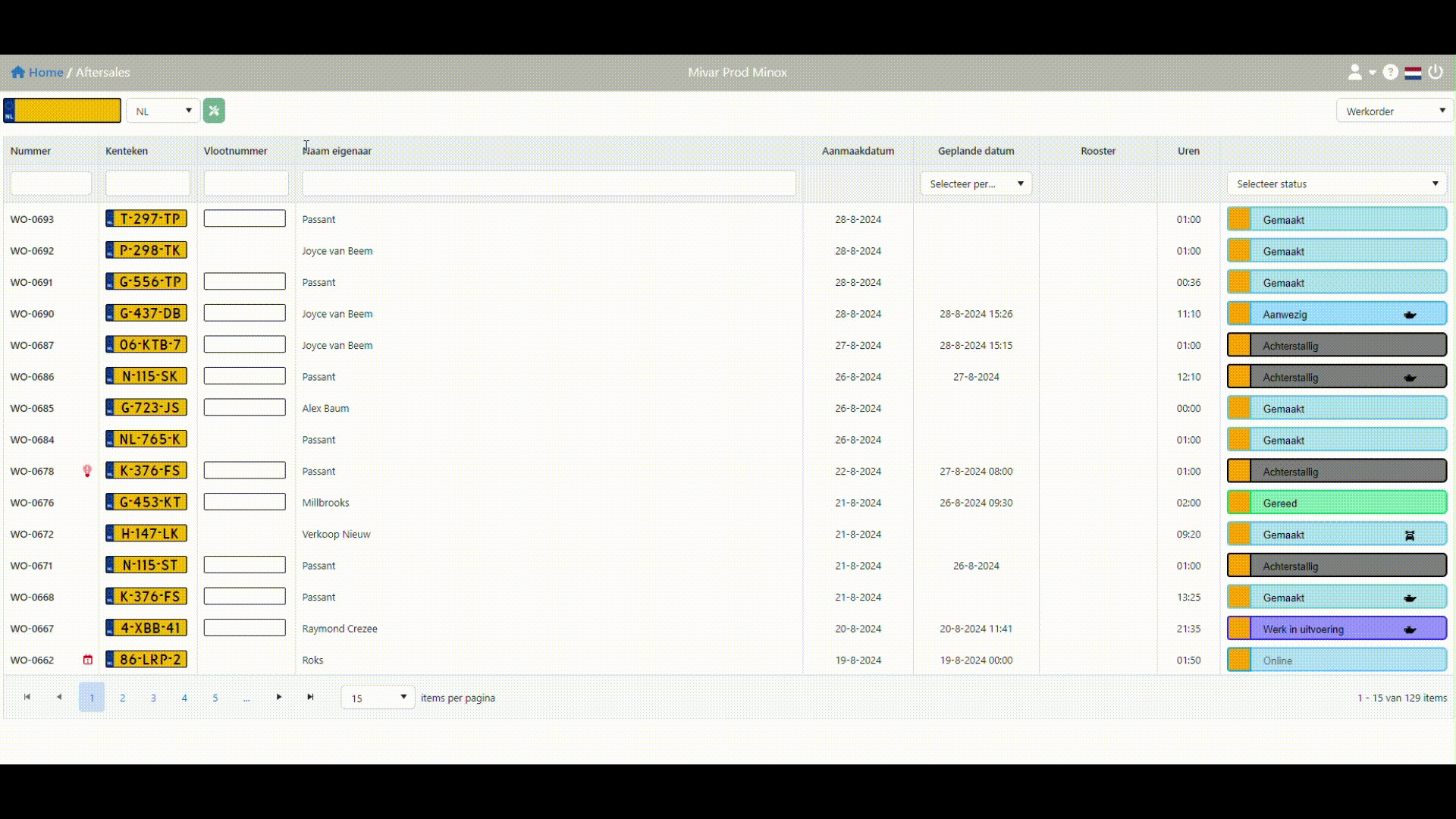Click the power logout icon

(1436, 72)
